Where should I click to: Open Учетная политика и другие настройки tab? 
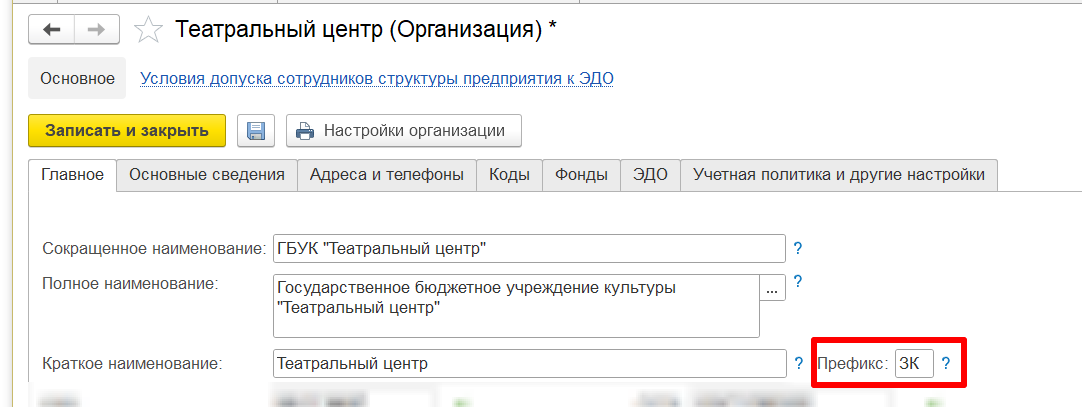pyautogui.click(x=838, y=175)
